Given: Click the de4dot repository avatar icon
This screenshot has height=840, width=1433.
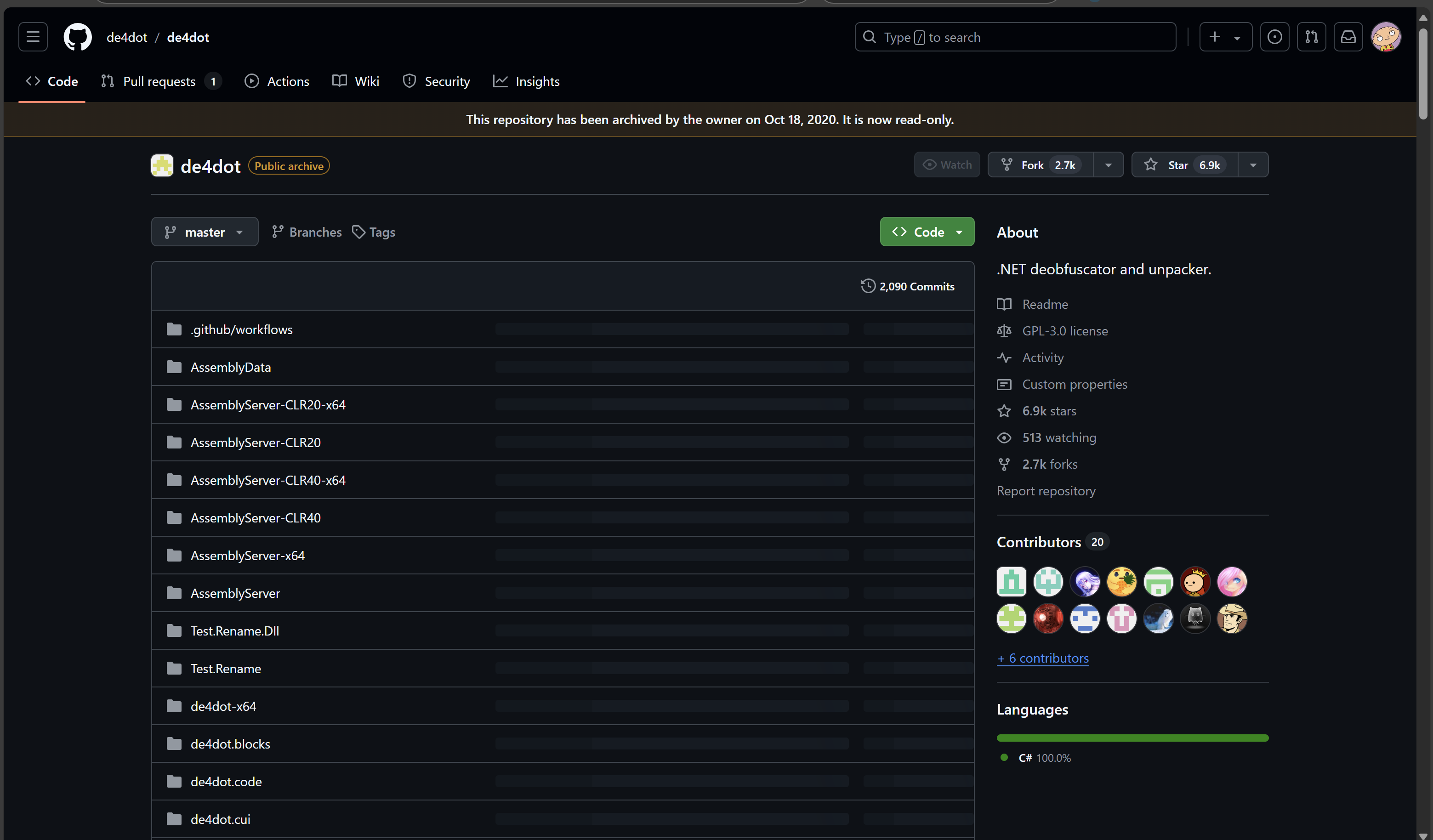Looking at the screenshot, I should coord(162,165).
